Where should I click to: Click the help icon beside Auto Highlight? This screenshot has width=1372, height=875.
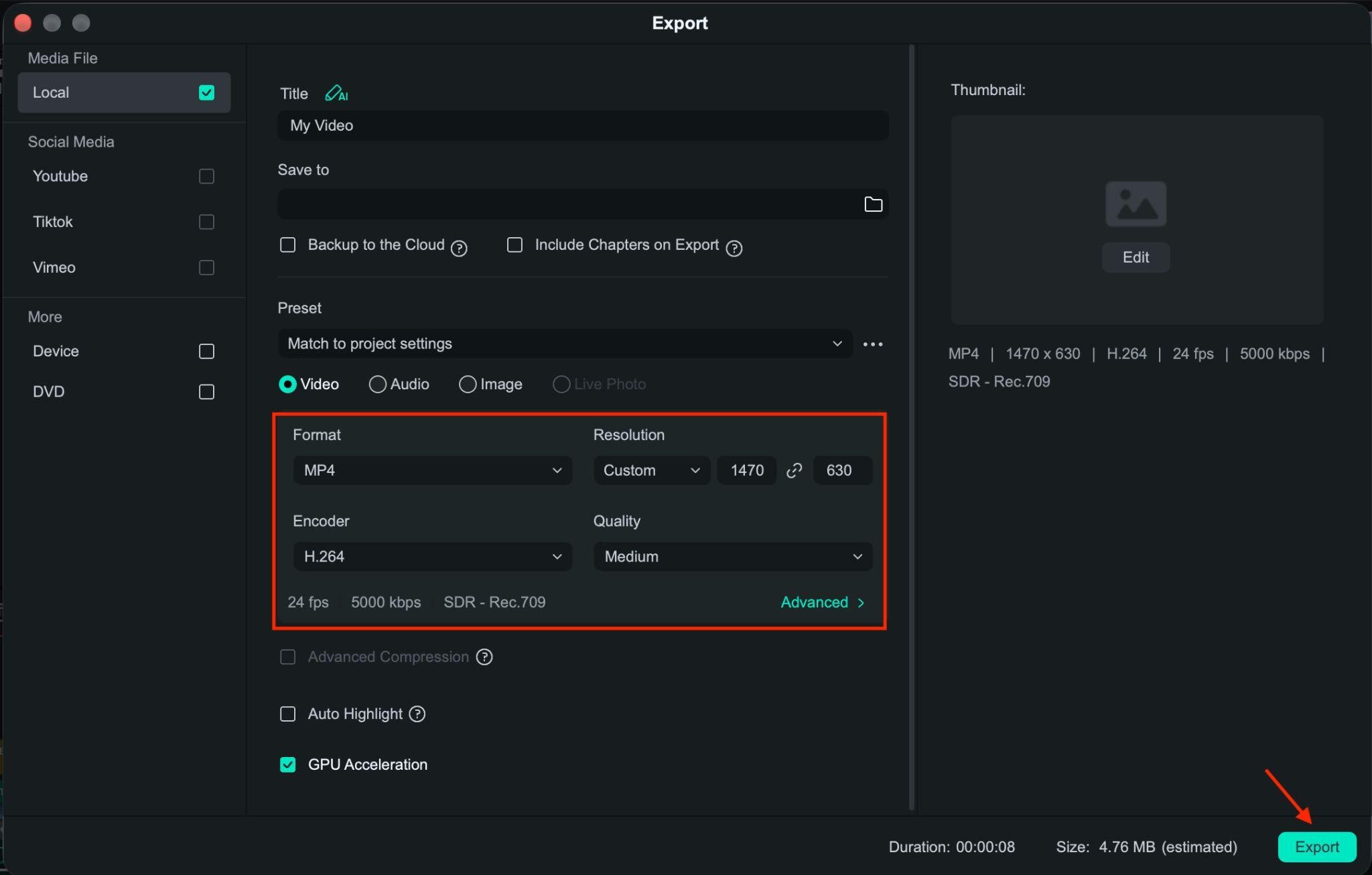[x=417, y=714]
